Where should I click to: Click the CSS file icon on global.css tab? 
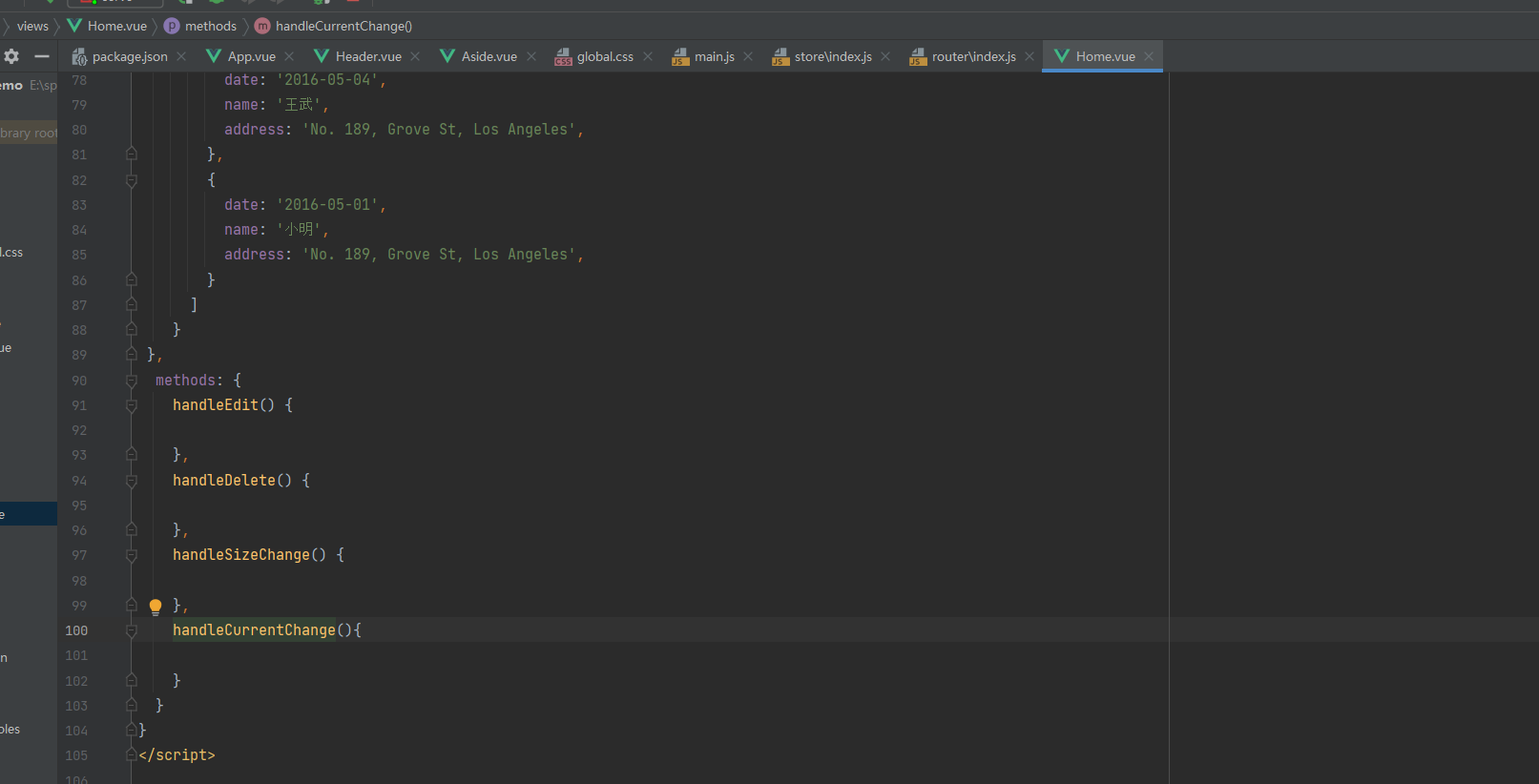click(563, 57)
